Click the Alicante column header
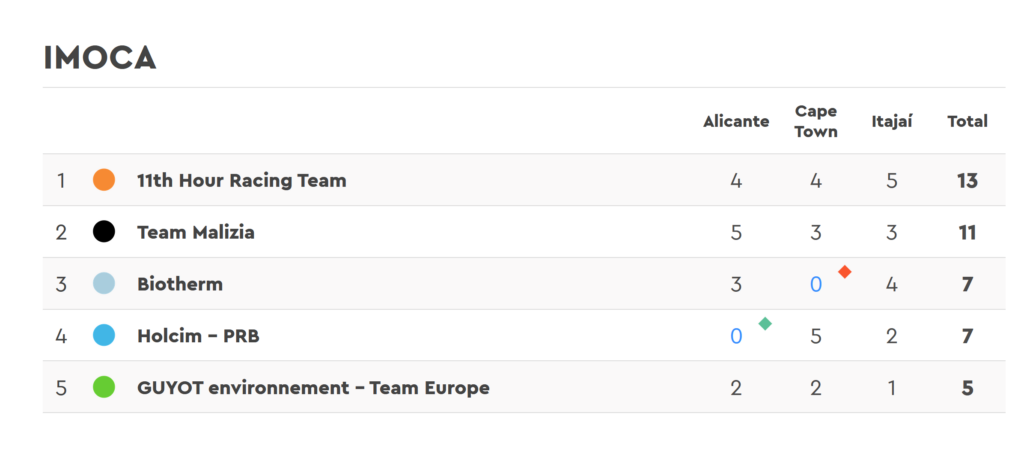 (x=736, y=121)
